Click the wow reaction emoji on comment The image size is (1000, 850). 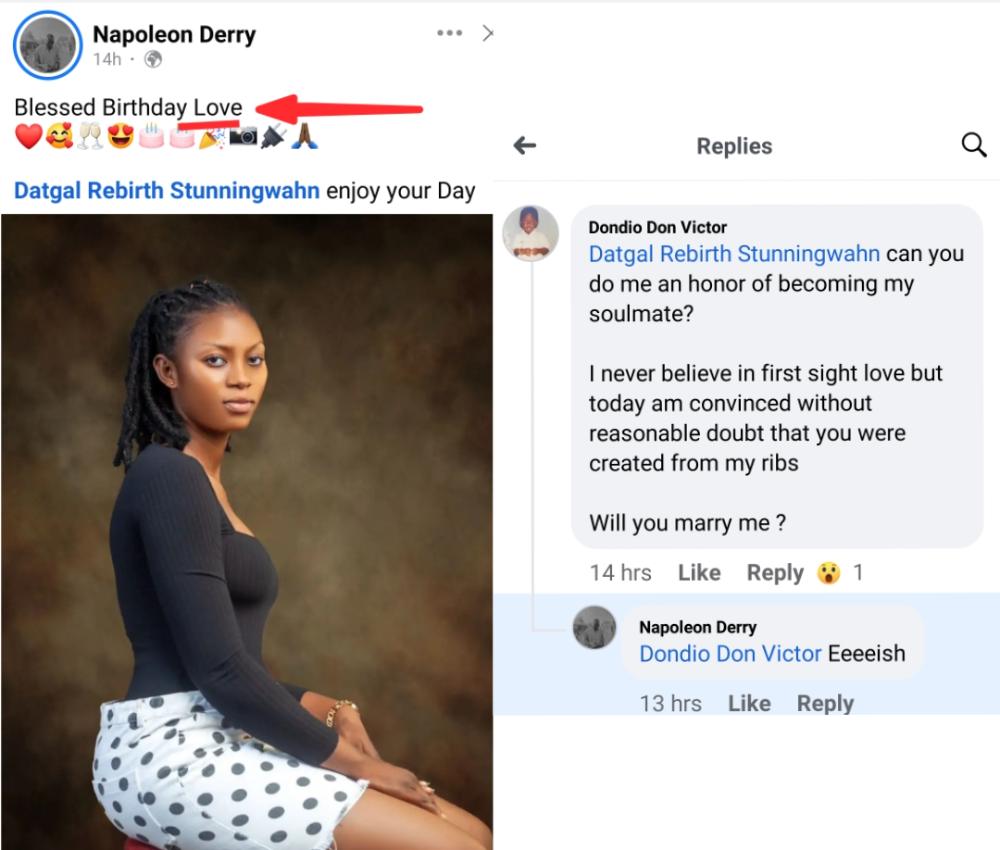pos(828,573)
